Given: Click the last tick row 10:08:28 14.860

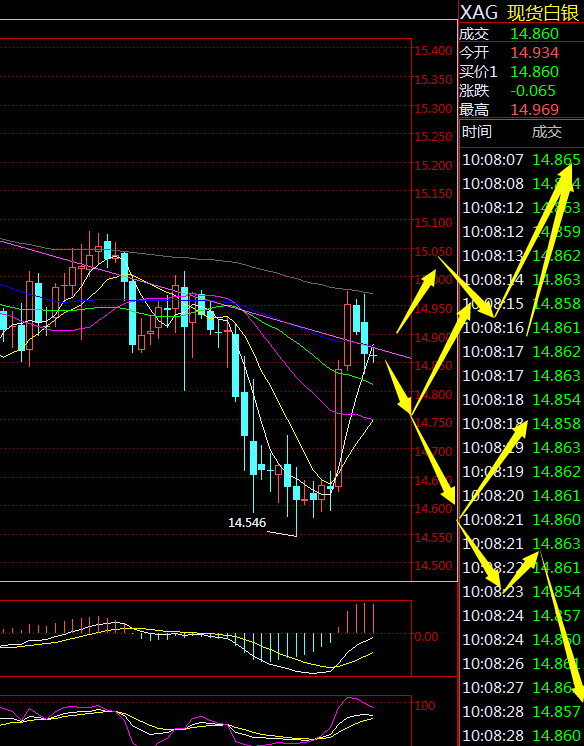Looking at the screenshot, I should (x=521, y=736).
